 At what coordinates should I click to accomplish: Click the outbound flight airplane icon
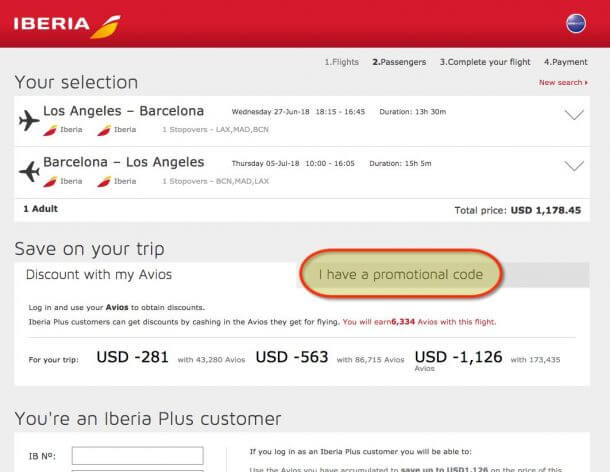(29, 120)
